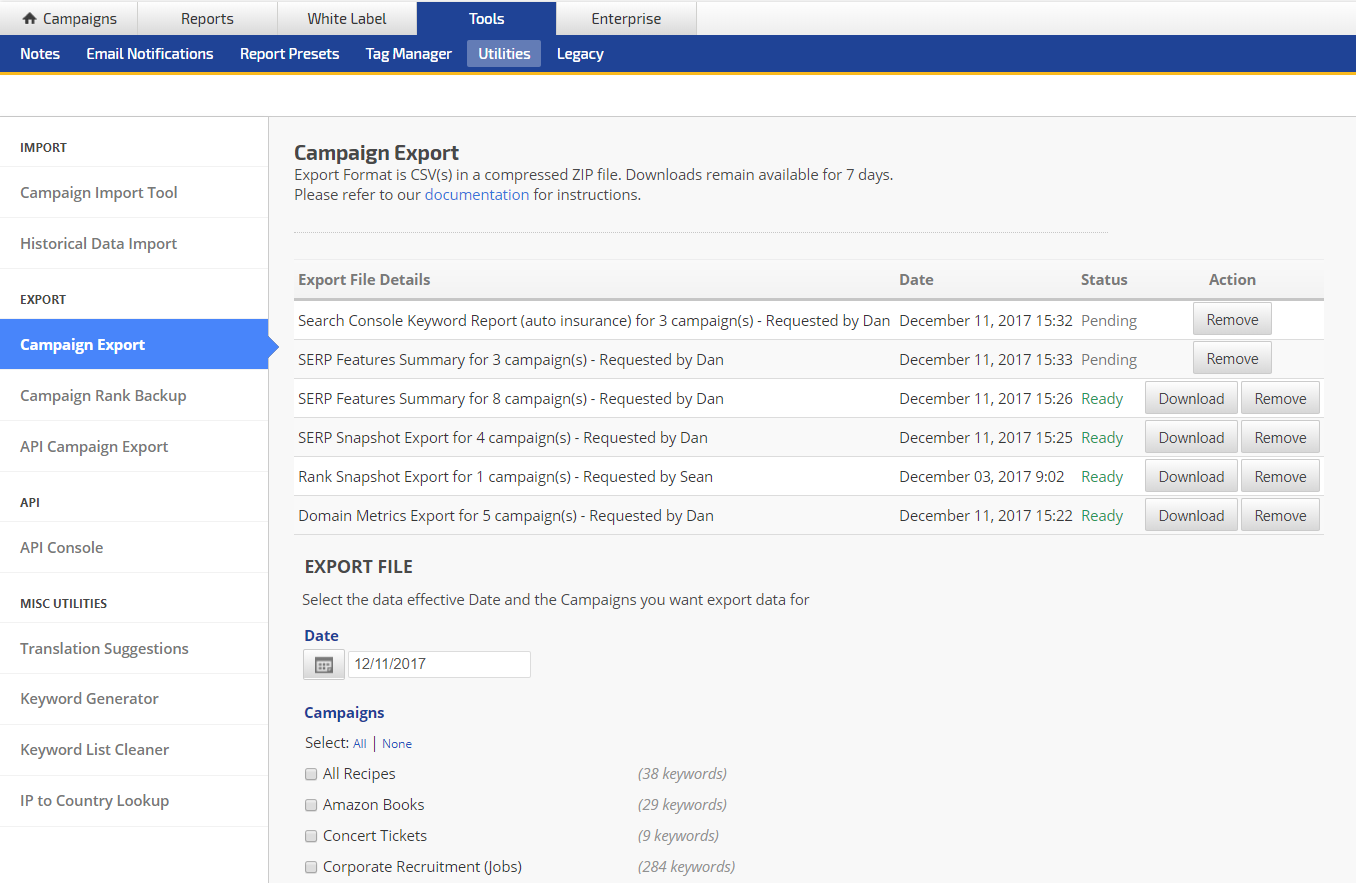Enable the Amazon Books checkbox
The width and height of the screenshot is (1356, 883).
[x=311, y=806]
